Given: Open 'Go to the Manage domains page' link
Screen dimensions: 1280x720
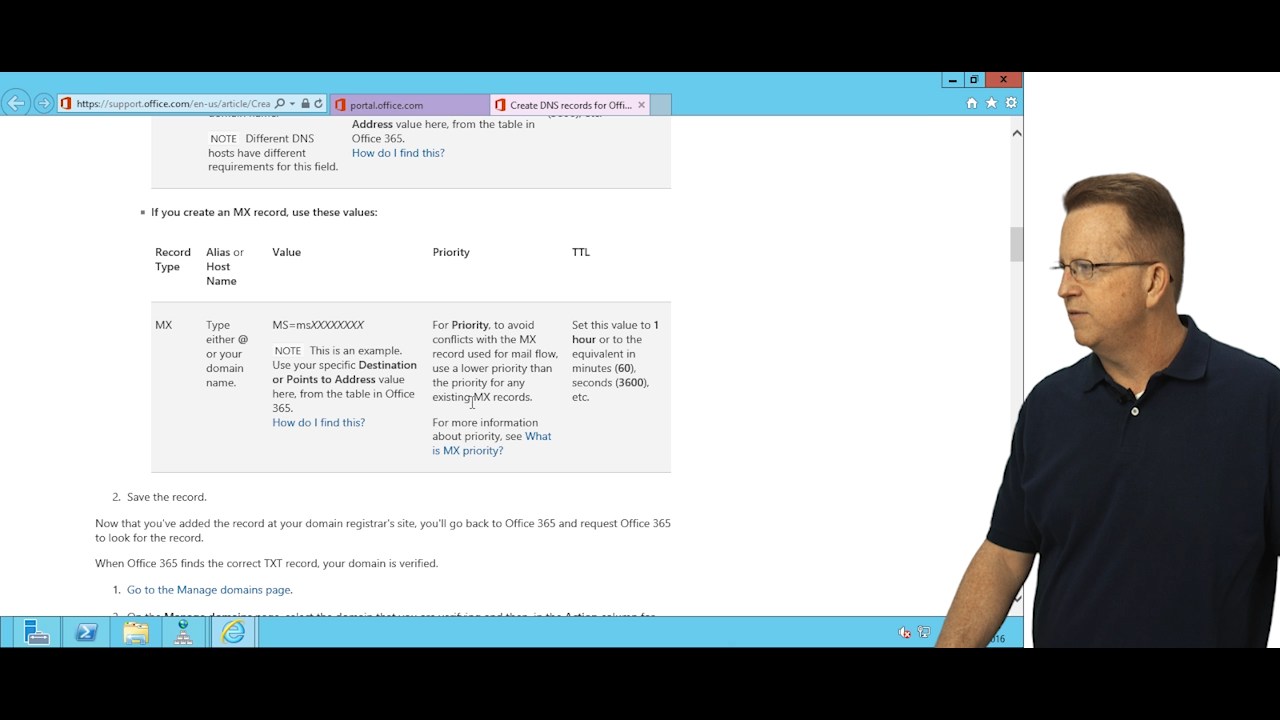Looking at the screenshot, I should [209, 590].
